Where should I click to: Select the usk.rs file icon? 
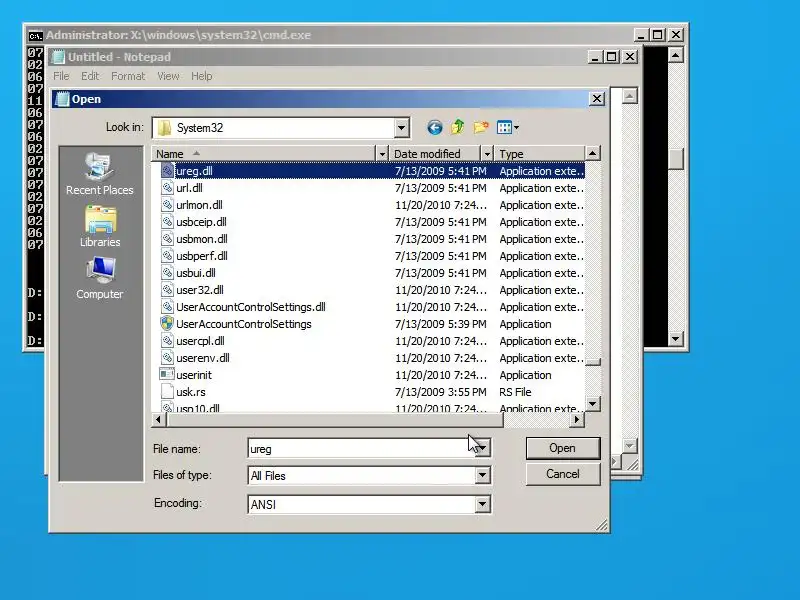167,392
